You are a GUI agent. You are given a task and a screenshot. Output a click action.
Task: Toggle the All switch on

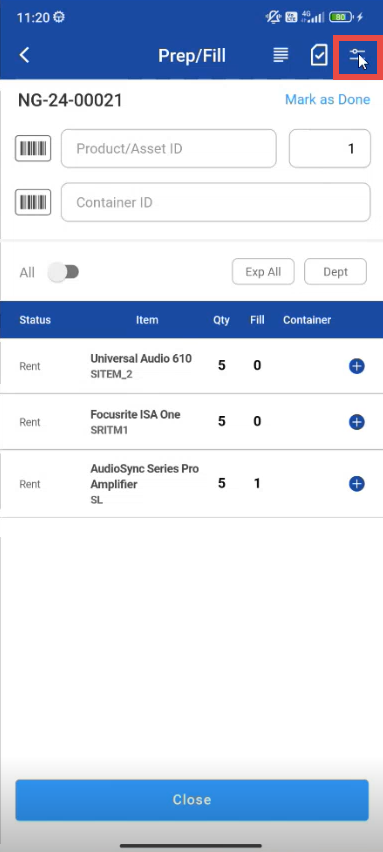coord(64,272)
